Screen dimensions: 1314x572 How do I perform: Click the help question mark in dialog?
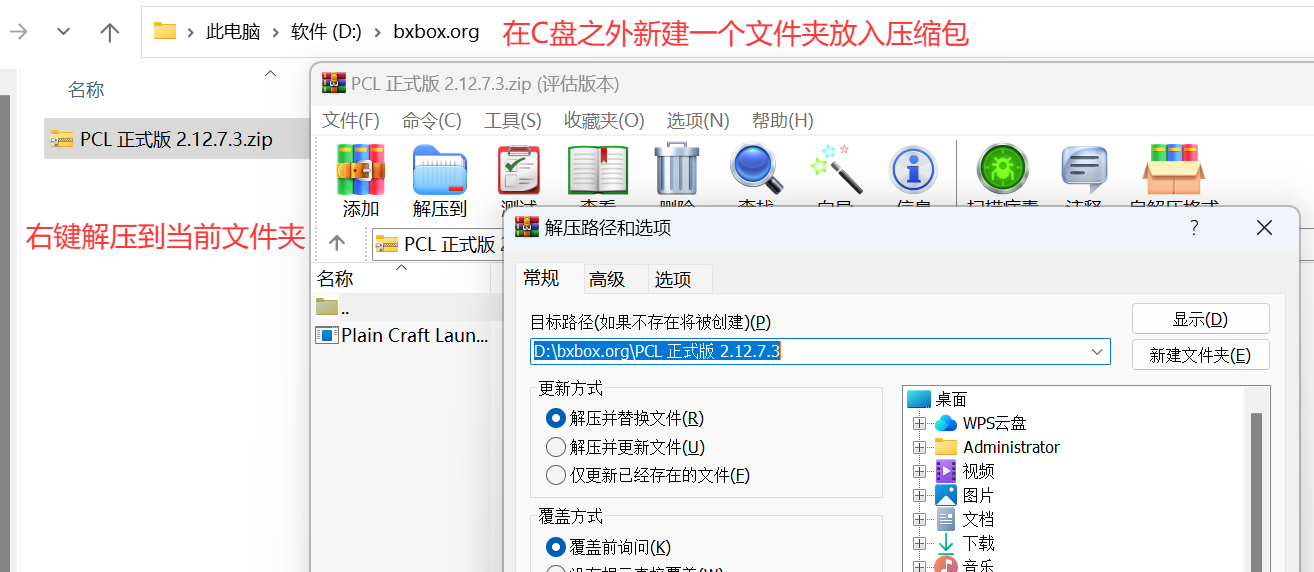[x=1194, y=228]
